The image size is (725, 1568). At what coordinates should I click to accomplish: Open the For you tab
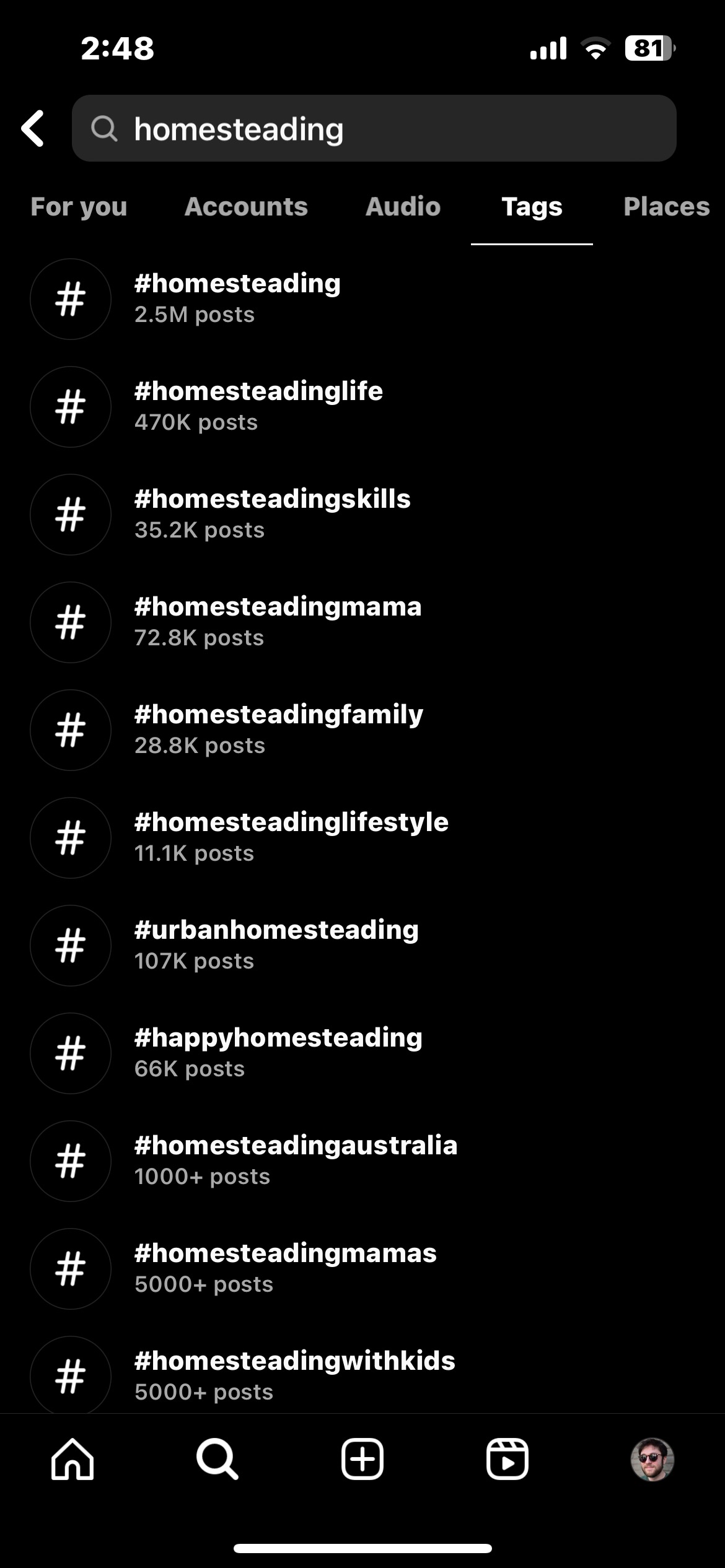pos(79,207)
